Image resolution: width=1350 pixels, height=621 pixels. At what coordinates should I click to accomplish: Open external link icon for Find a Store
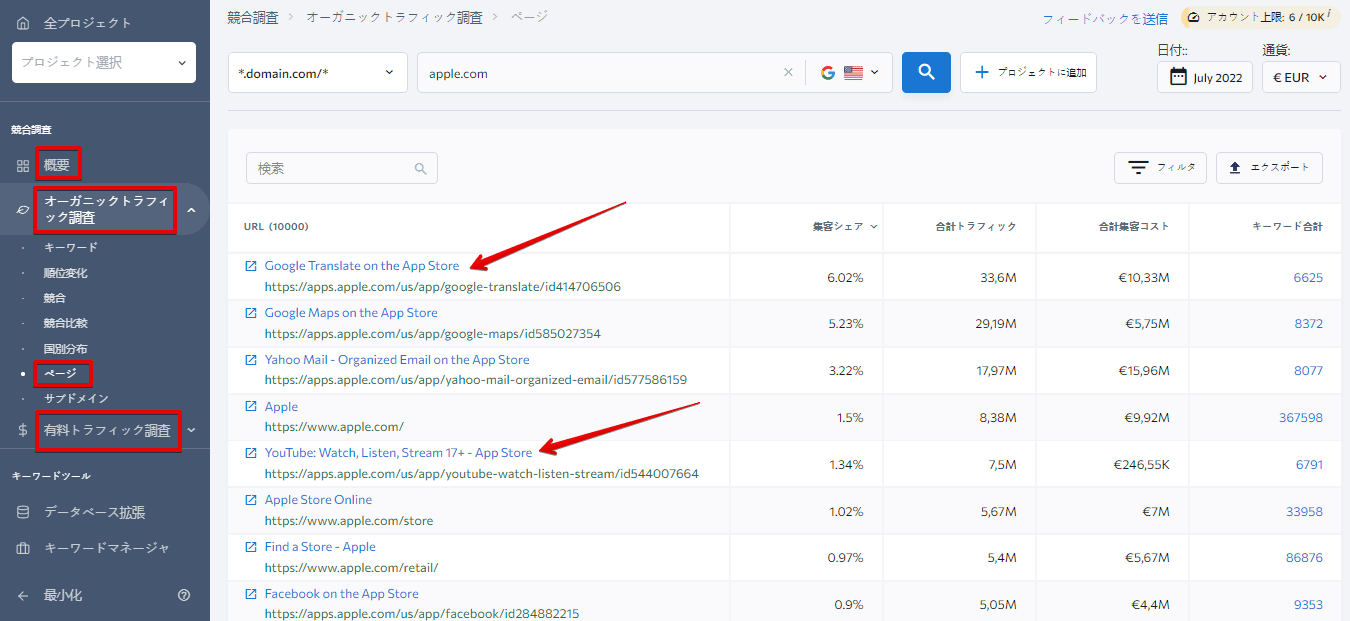[x=251, y=547]
